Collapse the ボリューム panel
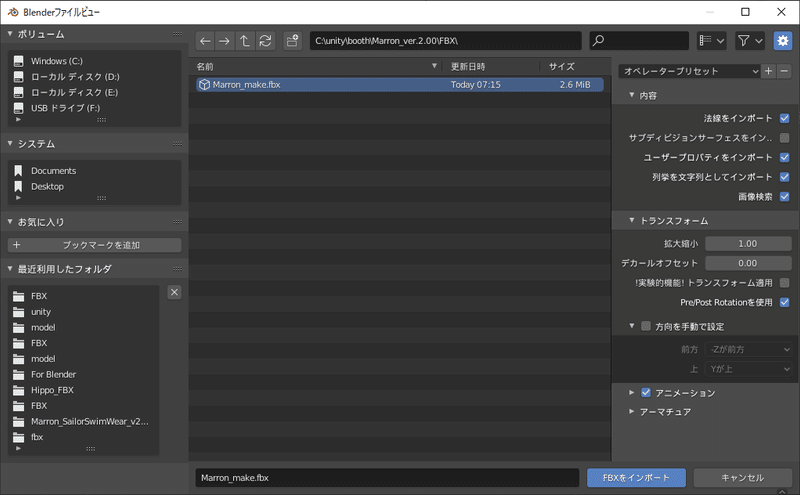The image size is (800, 495). (x=10, y=34)
